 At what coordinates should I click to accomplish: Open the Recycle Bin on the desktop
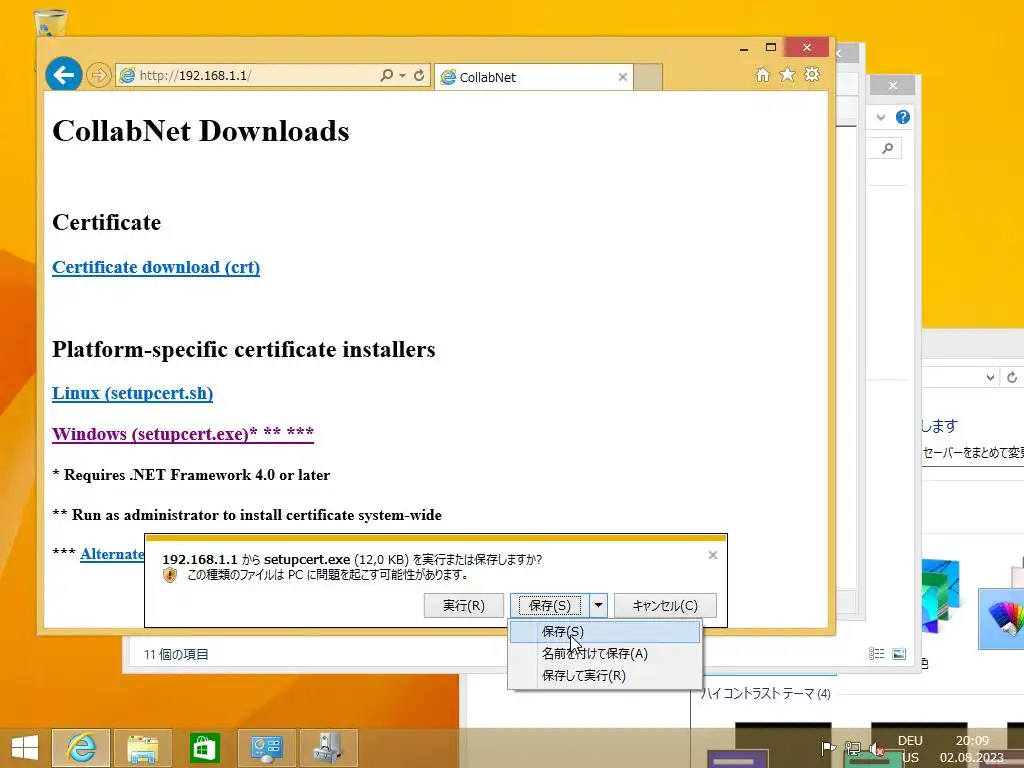click(50, 23)
